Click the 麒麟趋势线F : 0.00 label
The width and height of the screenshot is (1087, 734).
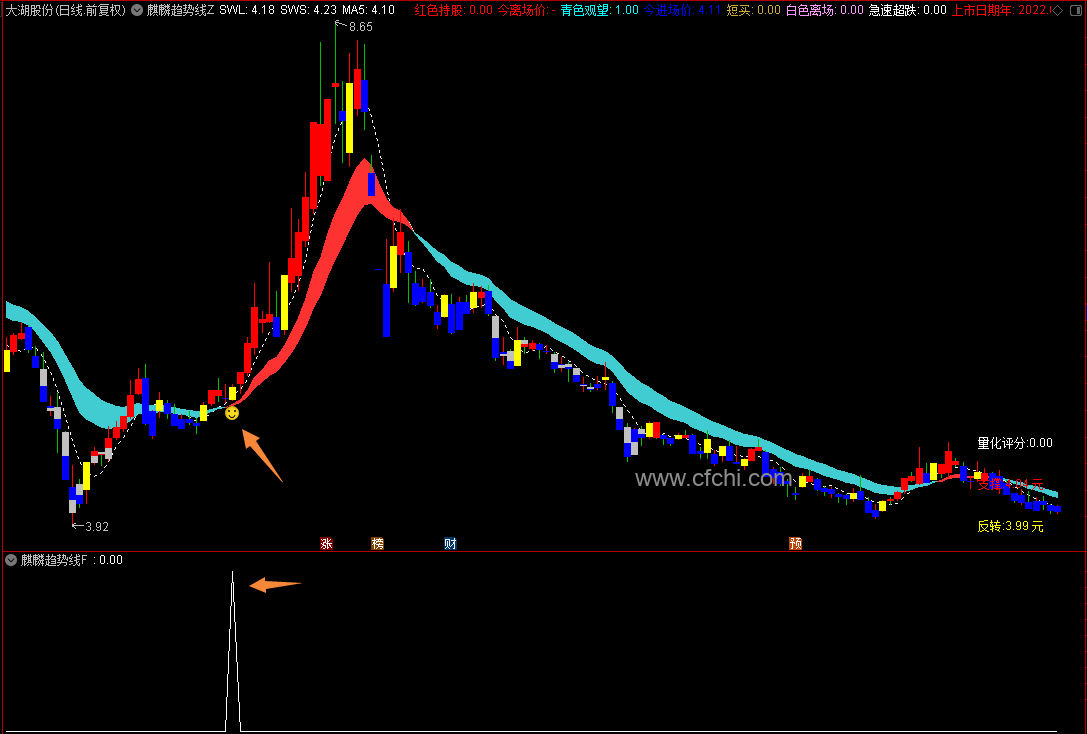(x=71, y=560)
